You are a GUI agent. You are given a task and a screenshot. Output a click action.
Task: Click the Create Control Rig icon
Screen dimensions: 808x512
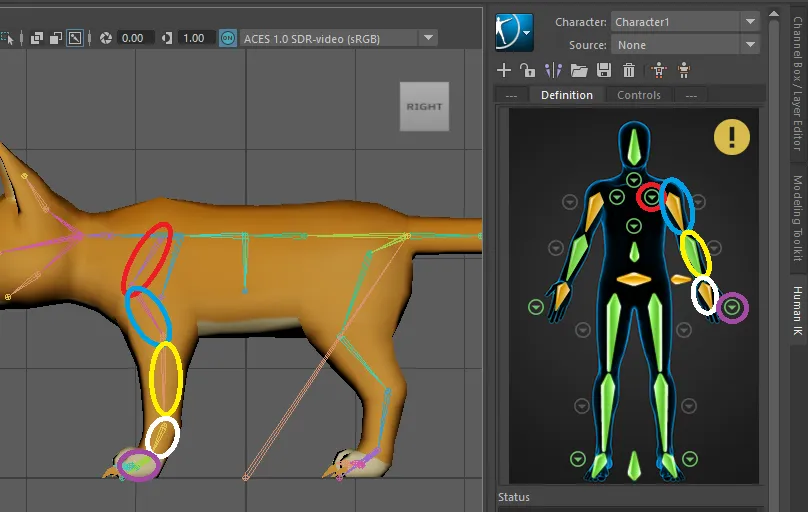(x=684, y=70)
